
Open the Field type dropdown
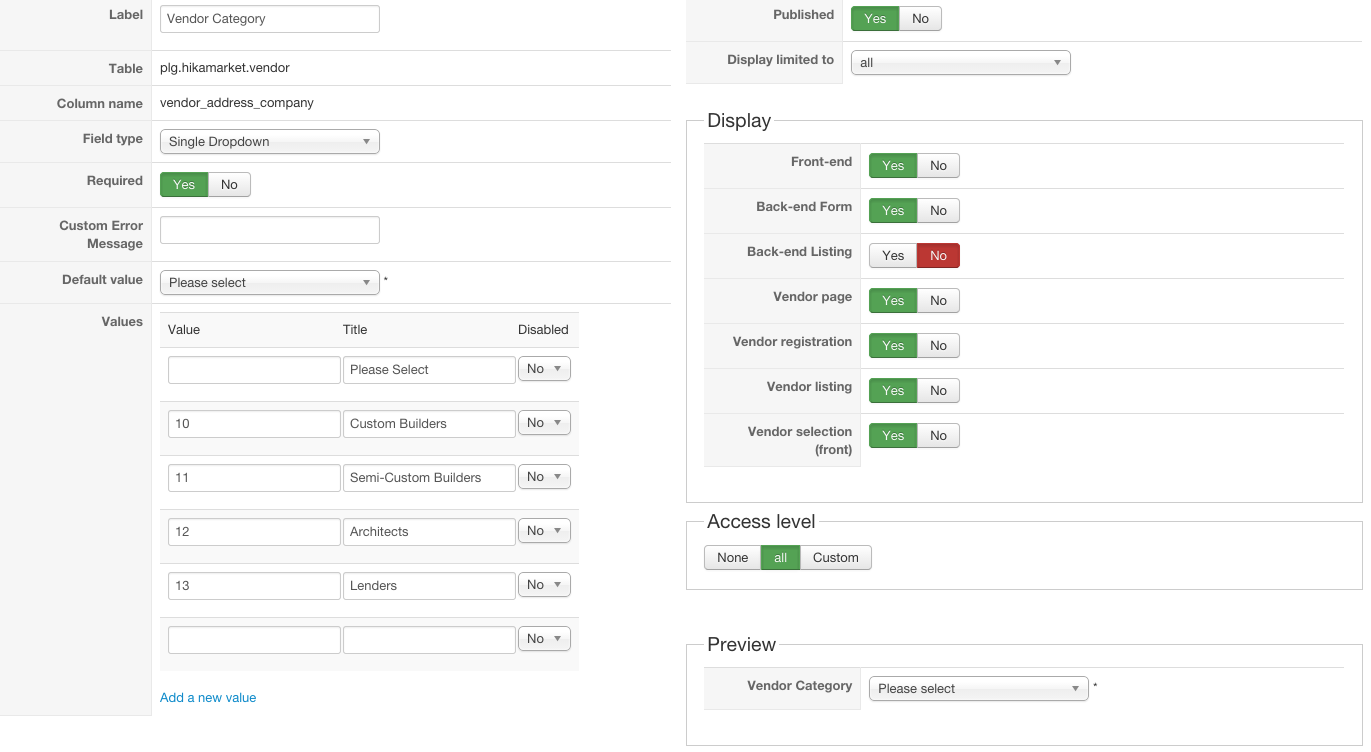269,142
